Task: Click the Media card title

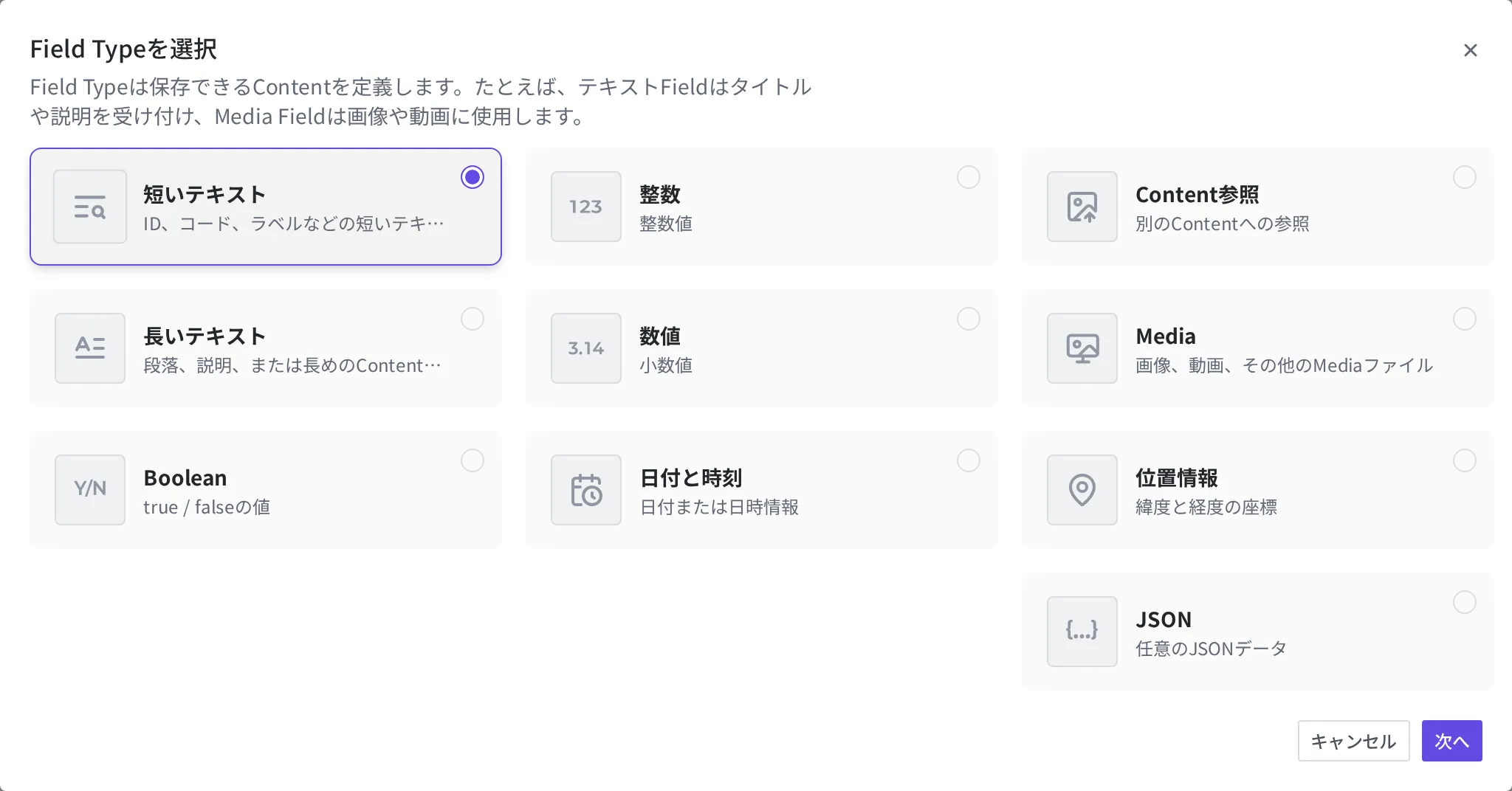Action: click(1166, 336)
